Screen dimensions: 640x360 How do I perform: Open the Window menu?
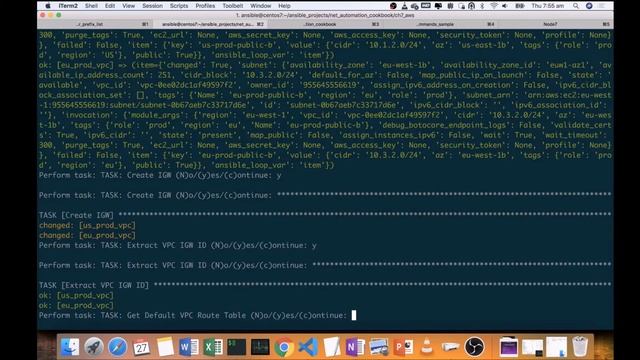point(260,6)
